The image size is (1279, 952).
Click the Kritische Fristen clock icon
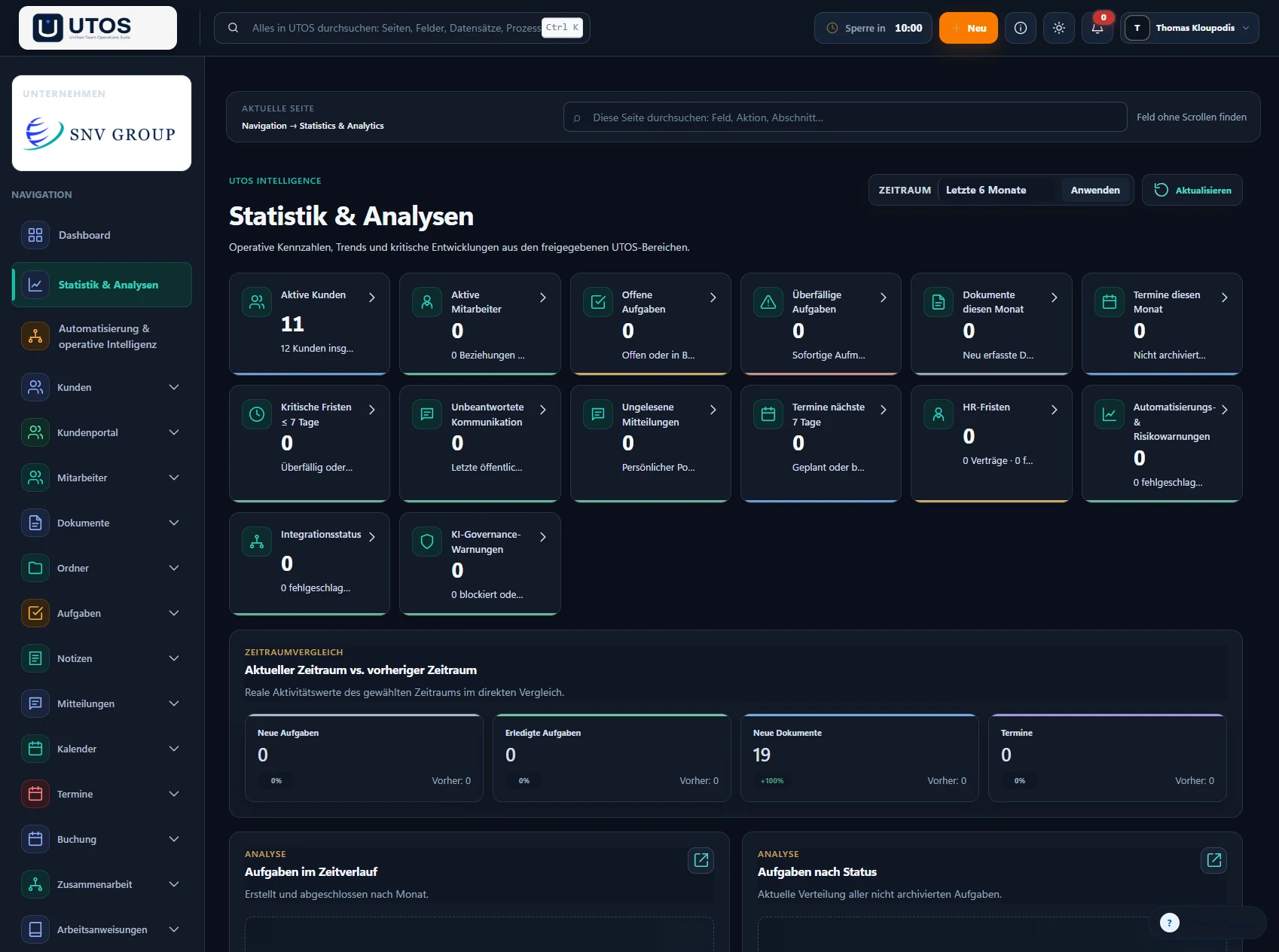point(257,414)
